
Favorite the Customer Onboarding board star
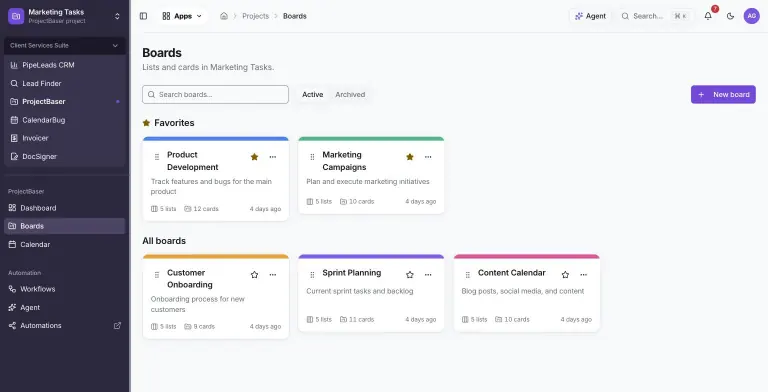254,275
